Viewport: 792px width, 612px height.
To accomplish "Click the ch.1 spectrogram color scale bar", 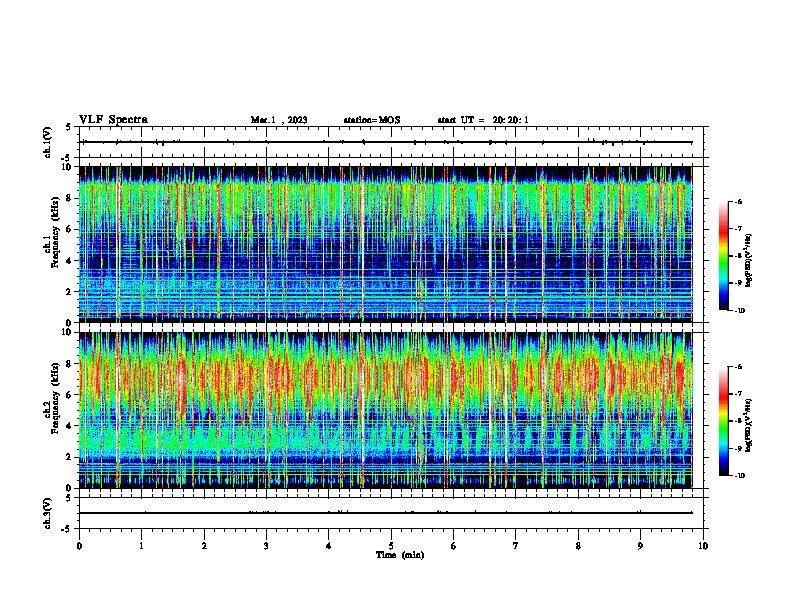I will (x=723, y=256).
